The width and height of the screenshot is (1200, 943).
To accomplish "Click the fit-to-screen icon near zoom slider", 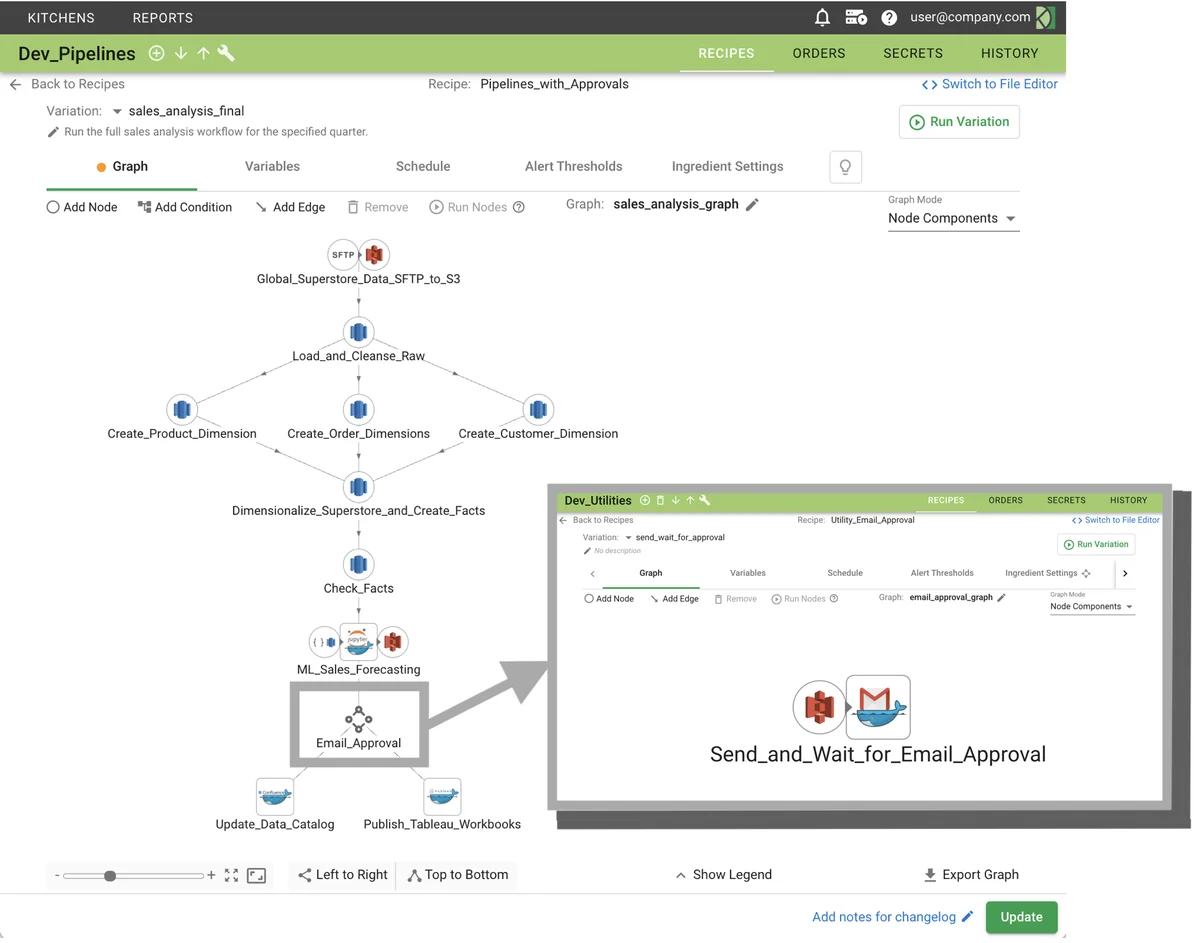I will [231, 875].
